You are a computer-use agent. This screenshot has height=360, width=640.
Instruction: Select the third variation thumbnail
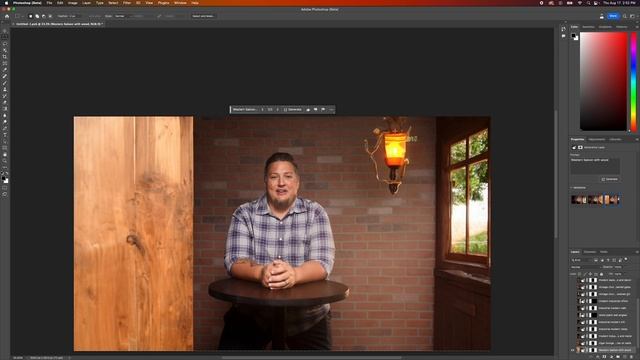pyautogui.click(x=612, y=200)
